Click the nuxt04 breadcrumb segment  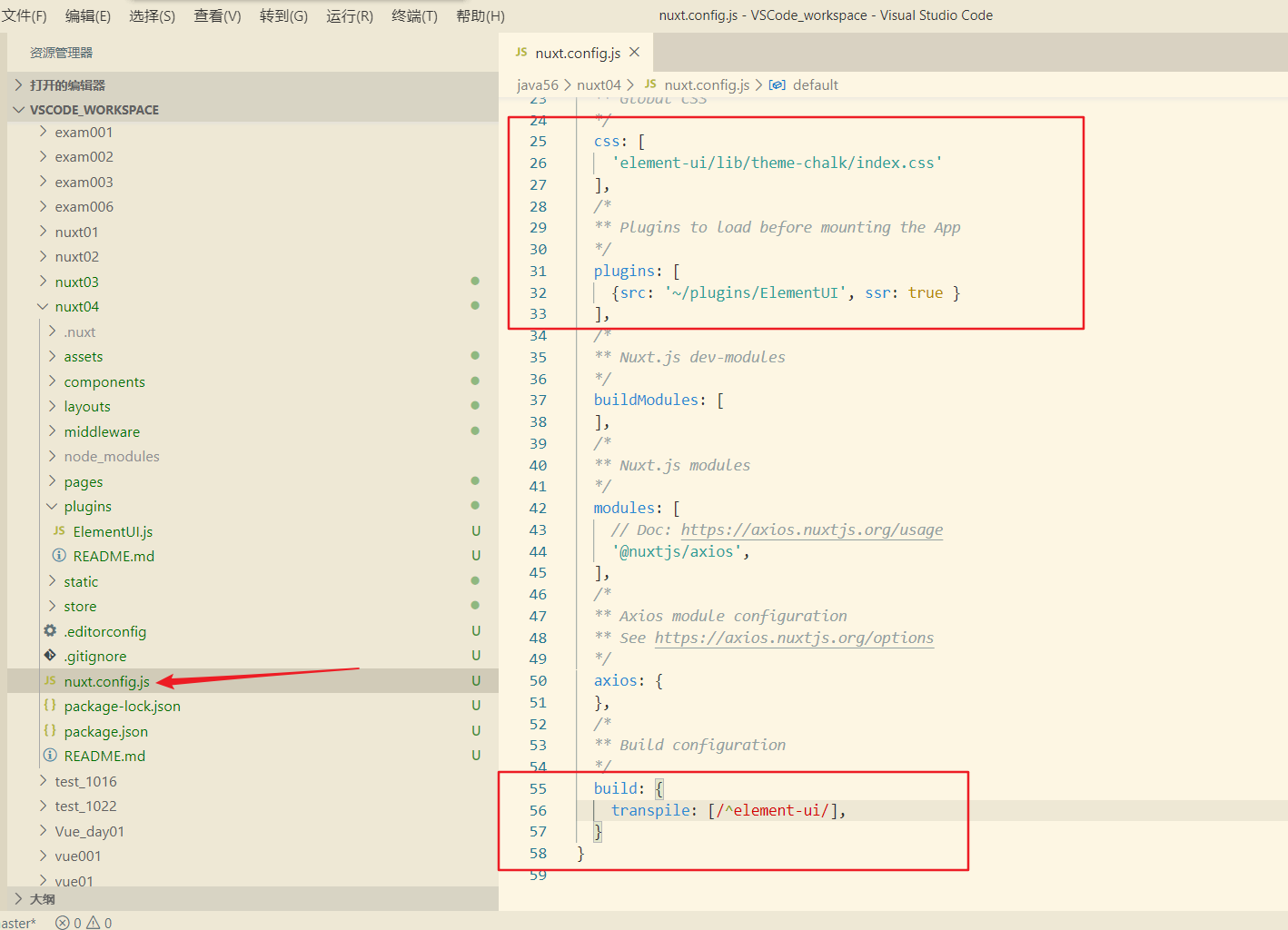click(599, 84)
